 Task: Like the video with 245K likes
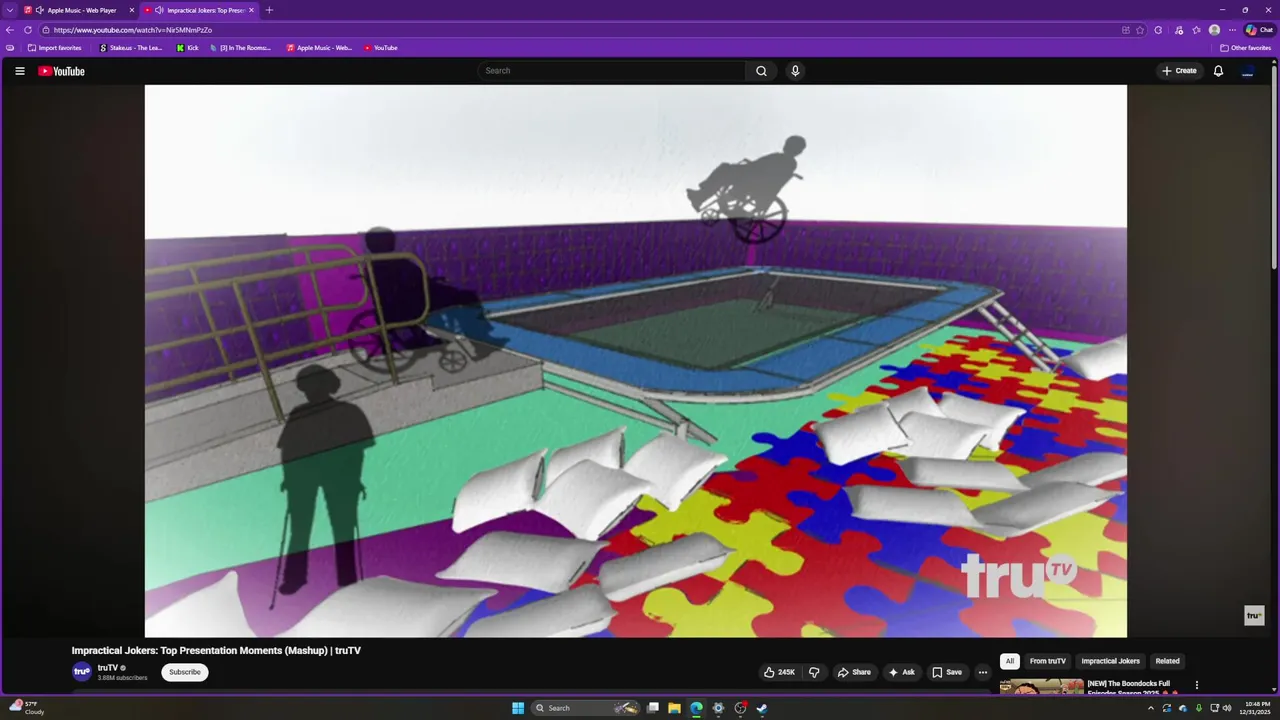[779, 672]
